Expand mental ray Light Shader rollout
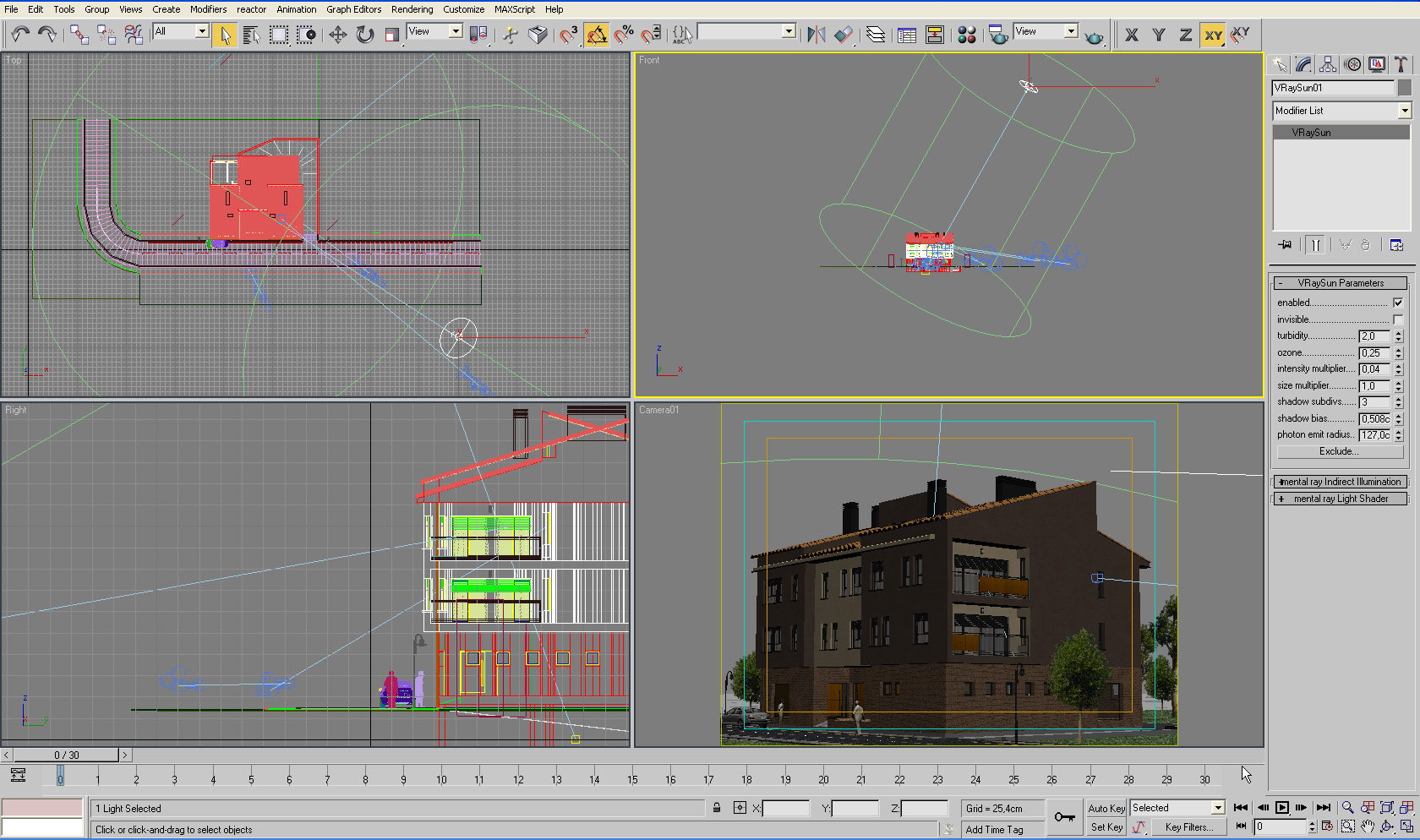This screenshot has height=840, width=1420. click(x=1341, y=499)
